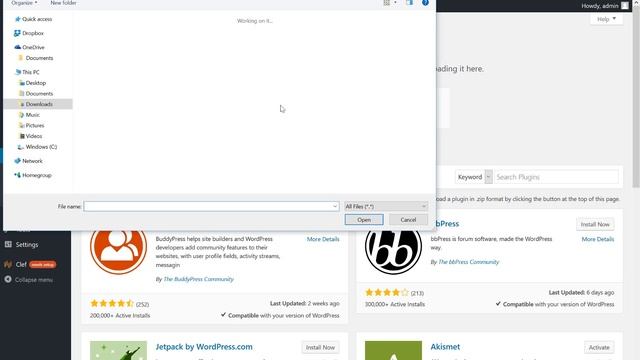Viewport: 640px width, 360px height.
Task: Open the Organize dropdown menu
Action: pyautogui.click(x=24, y=3)
